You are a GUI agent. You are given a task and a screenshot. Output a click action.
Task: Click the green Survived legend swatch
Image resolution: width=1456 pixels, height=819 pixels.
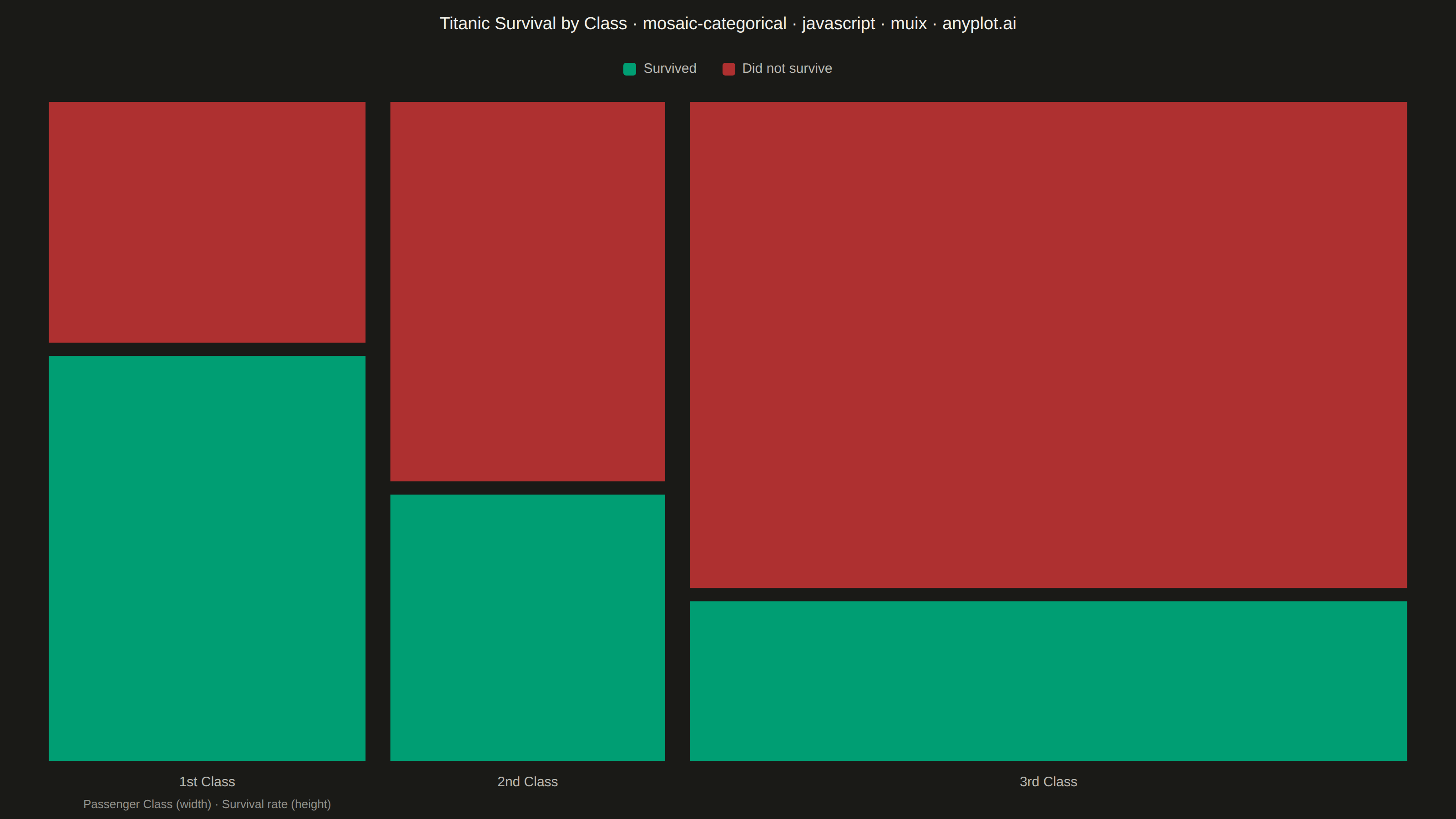630,69
